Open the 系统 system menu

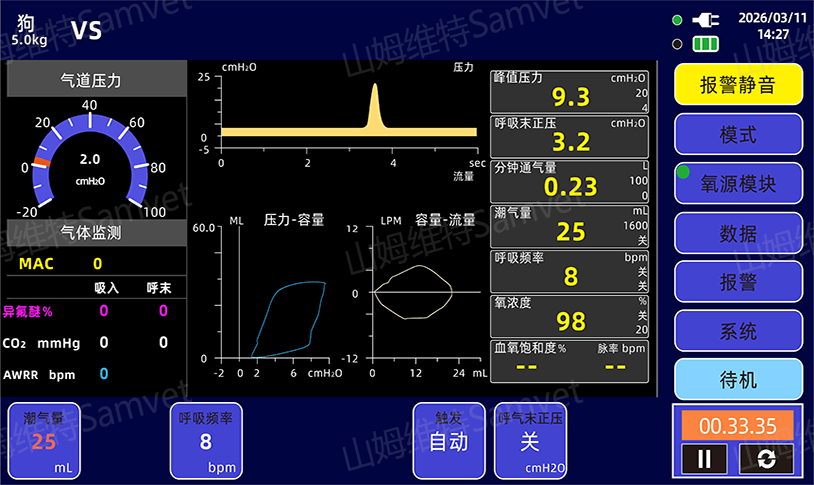pos(738,331)
